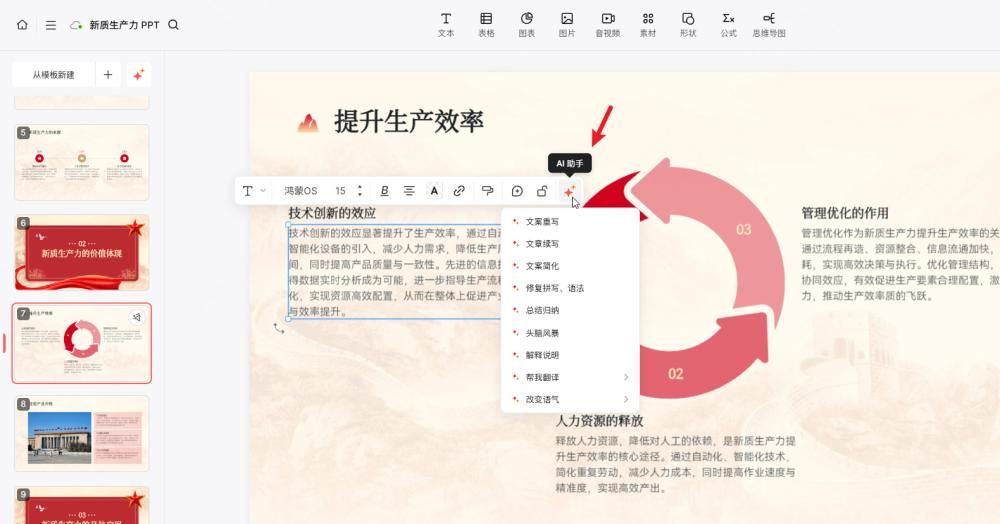Viewport: 1000px width, 524px height.
Task: Click the flame logo beside the title
Action: pos(308,122)
